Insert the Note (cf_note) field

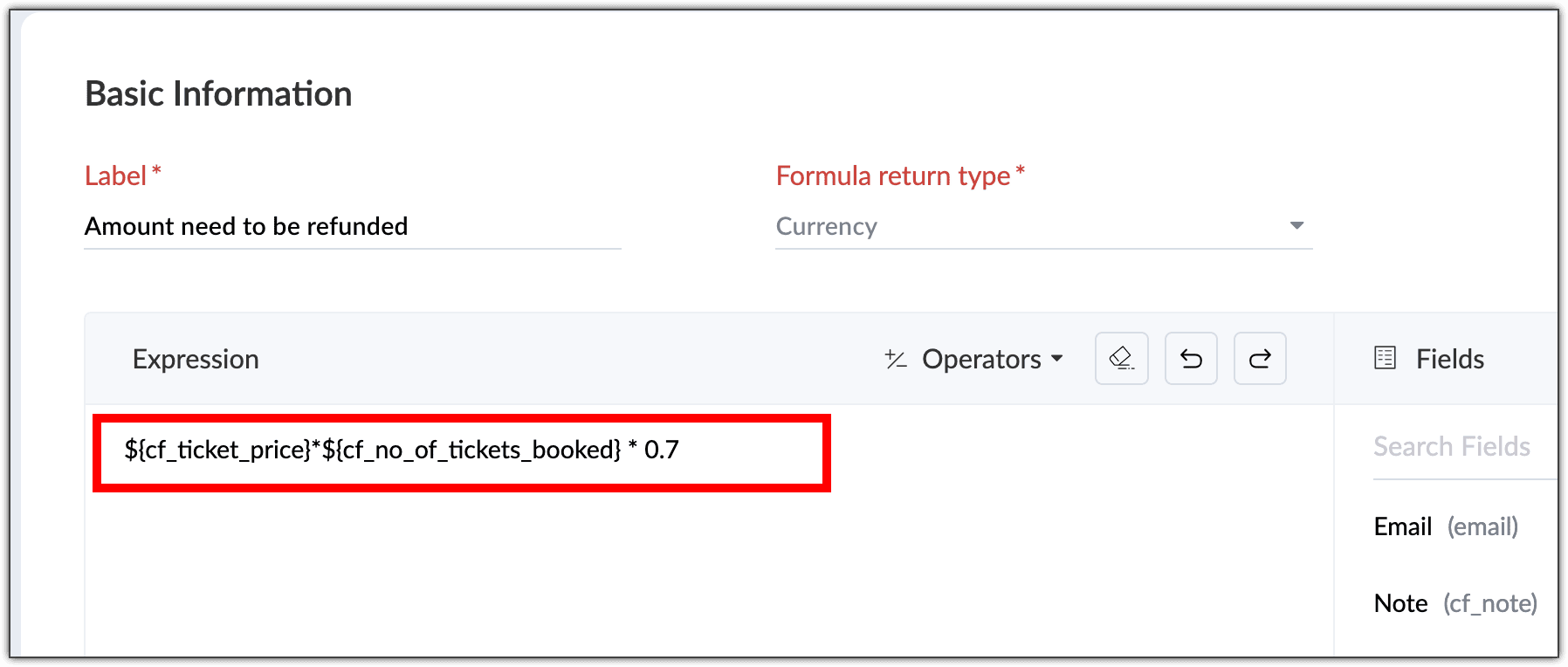tap(1455, 603)
